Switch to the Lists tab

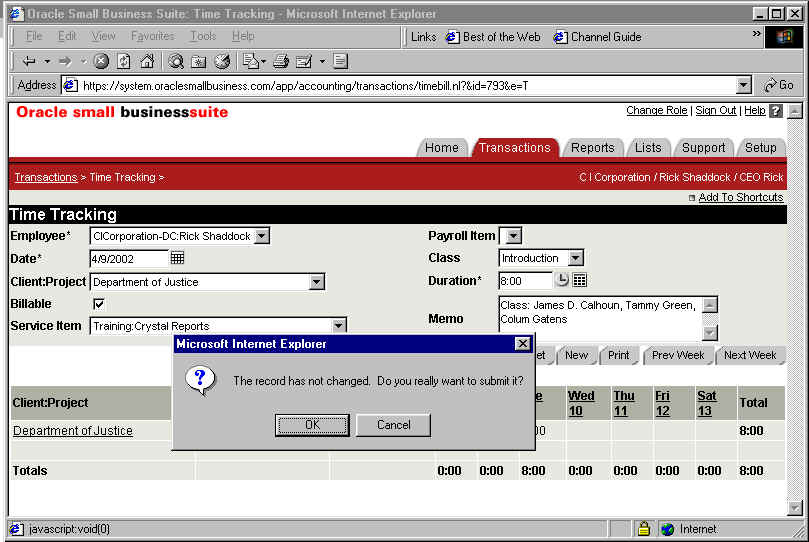point(648,147)
